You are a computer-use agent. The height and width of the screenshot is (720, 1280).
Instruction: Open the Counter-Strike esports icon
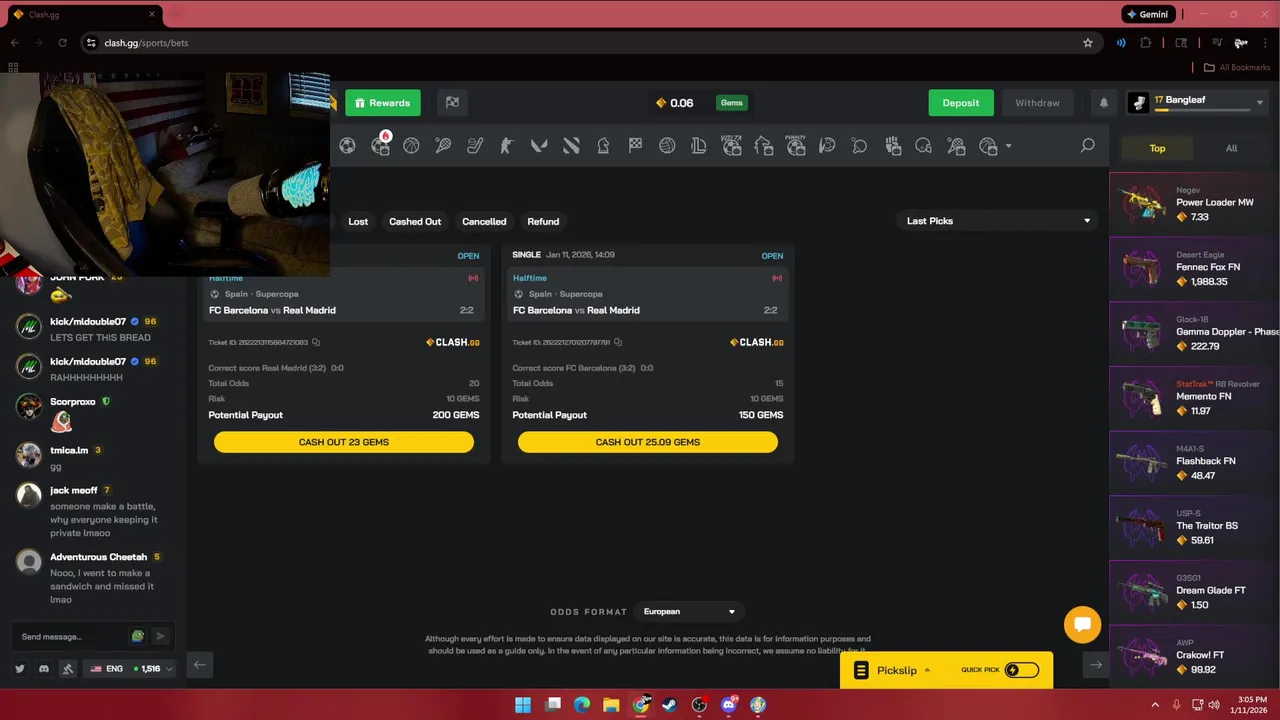click(x=507, y=146)
